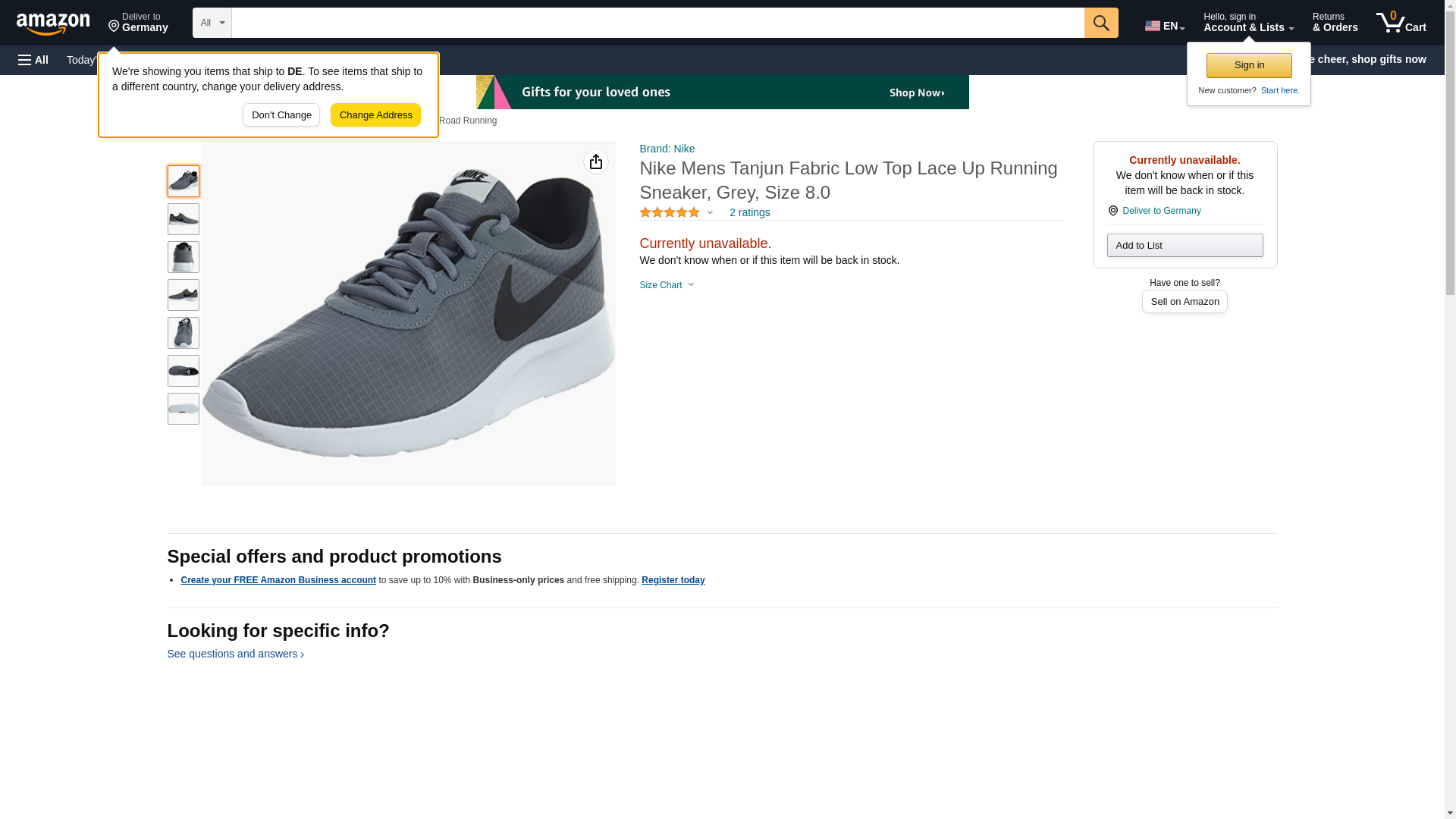Click the Amazon logo
The height and width of the screenshot is (819, 1456).
click(53, 24)
